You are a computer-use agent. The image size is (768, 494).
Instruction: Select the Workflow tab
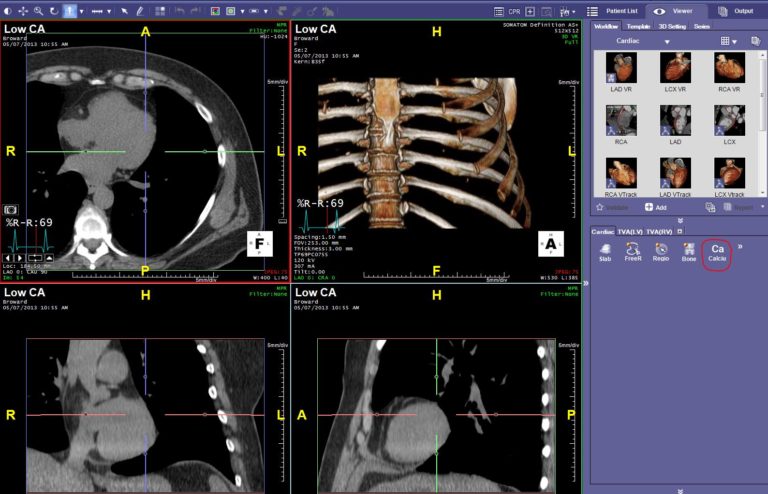[x=606, y=26]
